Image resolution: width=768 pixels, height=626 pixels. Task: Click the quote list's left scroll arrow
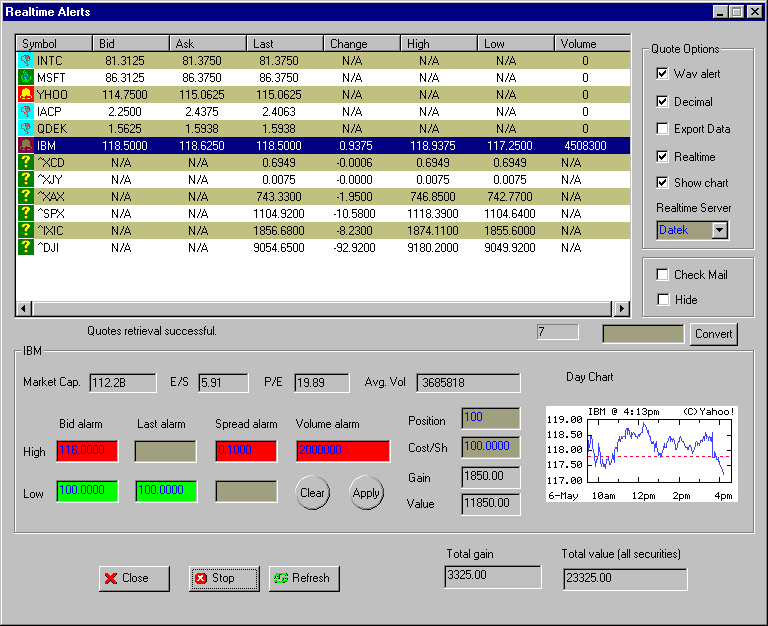[x=24, y=309]
